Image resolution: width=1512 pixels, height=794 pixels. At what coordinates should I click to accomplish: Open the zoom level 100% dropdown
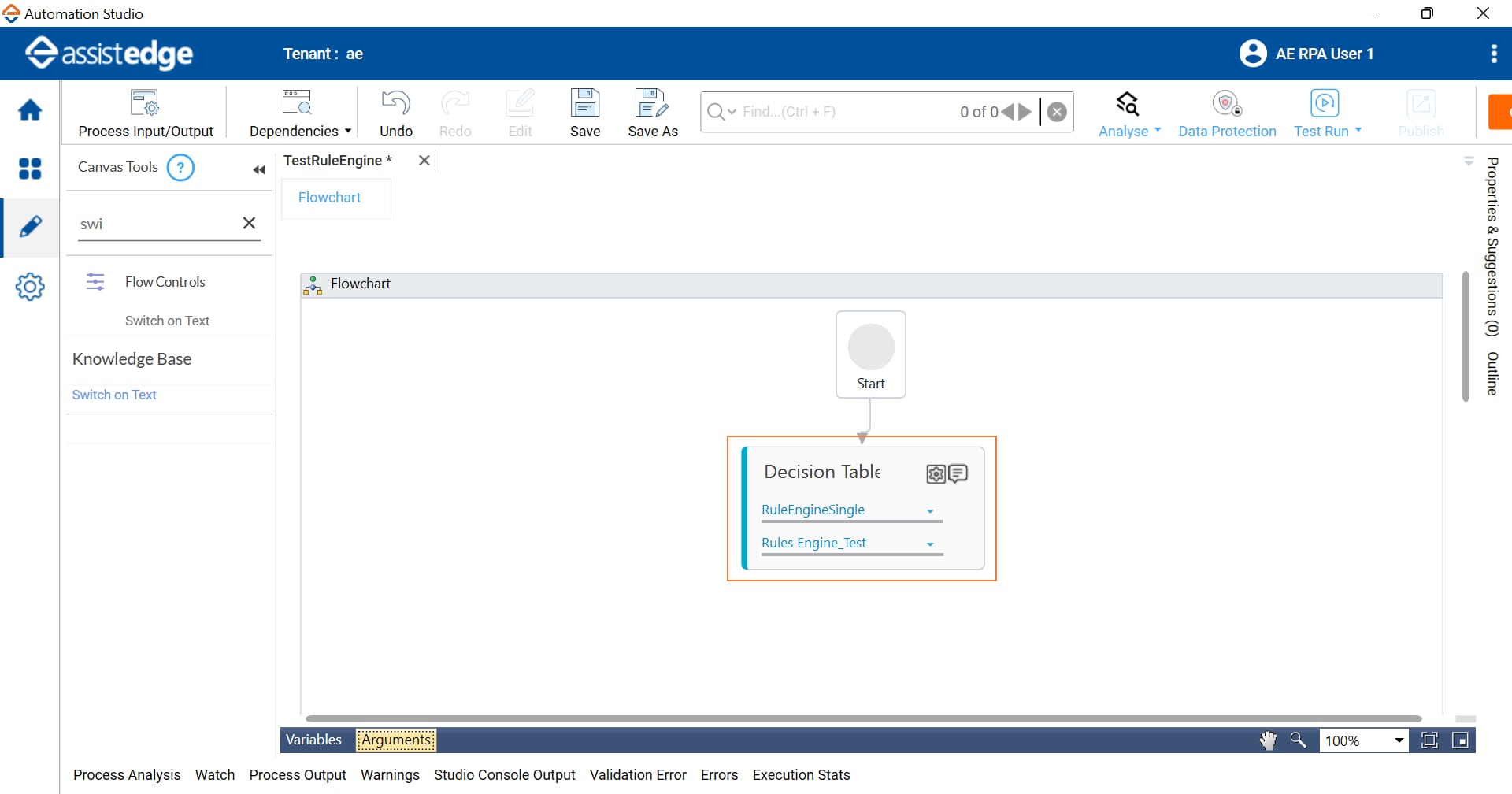coord(1399,740)
